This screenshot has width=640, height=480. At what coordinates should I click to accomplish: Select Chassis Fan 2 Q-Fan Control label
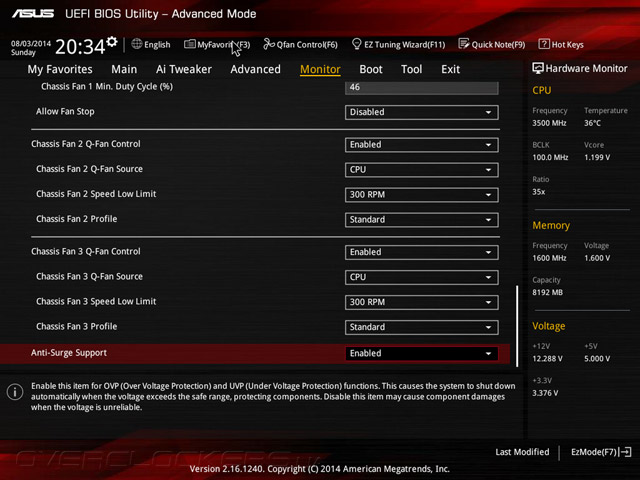click(86, 144)
